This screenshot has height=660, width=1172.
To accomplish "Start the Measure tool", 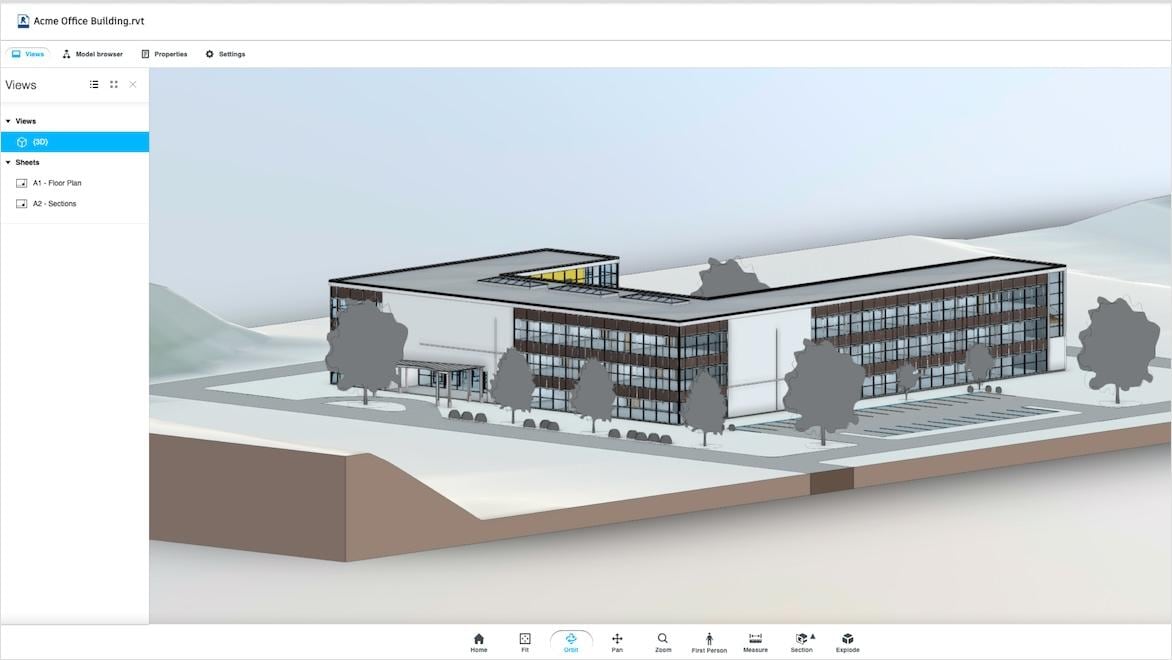I will pyautogui.click(x=754, y=641).
